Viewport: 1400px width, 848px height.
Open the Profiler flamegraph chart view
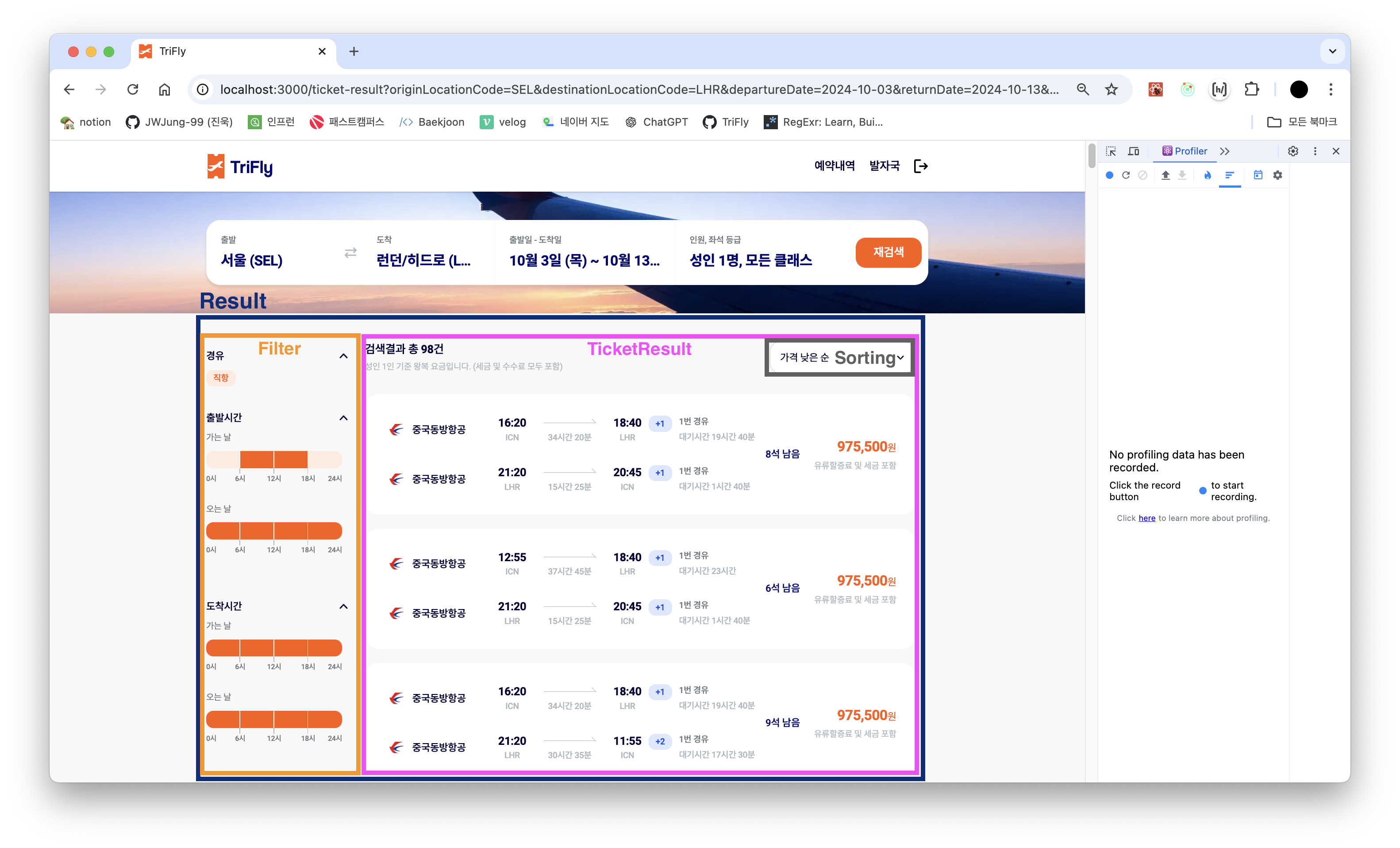point(1208,175)
